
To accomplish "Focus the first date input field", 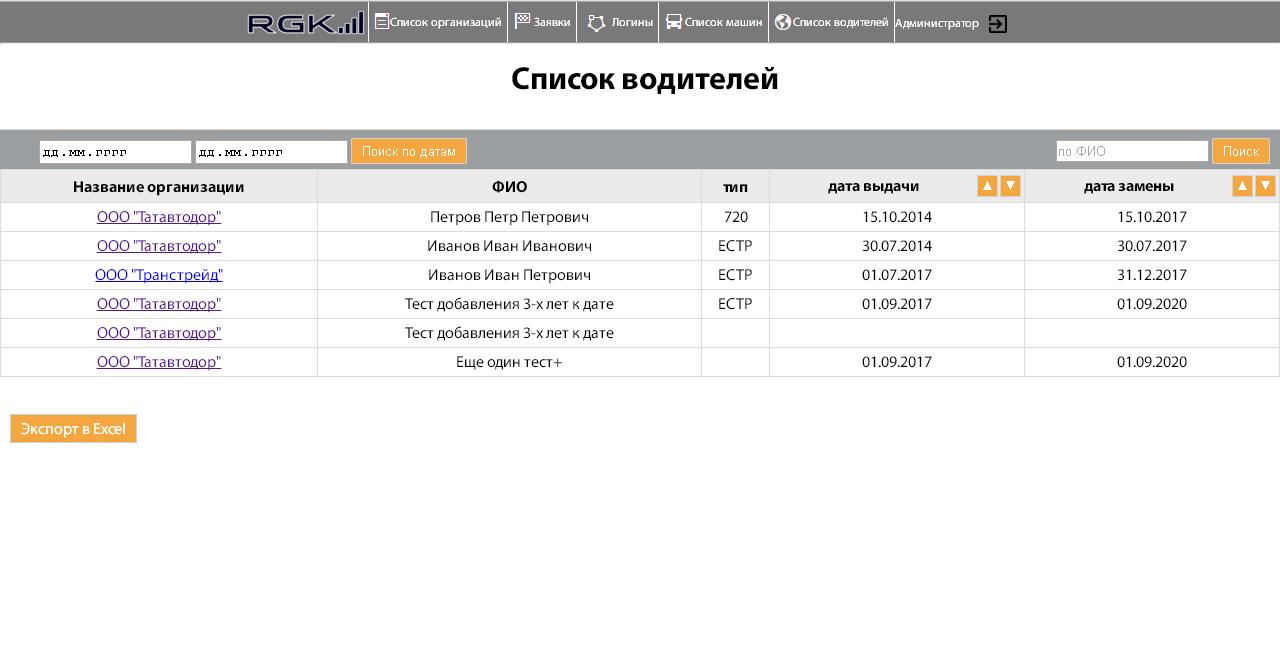I will pyautogui.click(x=115, y=152).
